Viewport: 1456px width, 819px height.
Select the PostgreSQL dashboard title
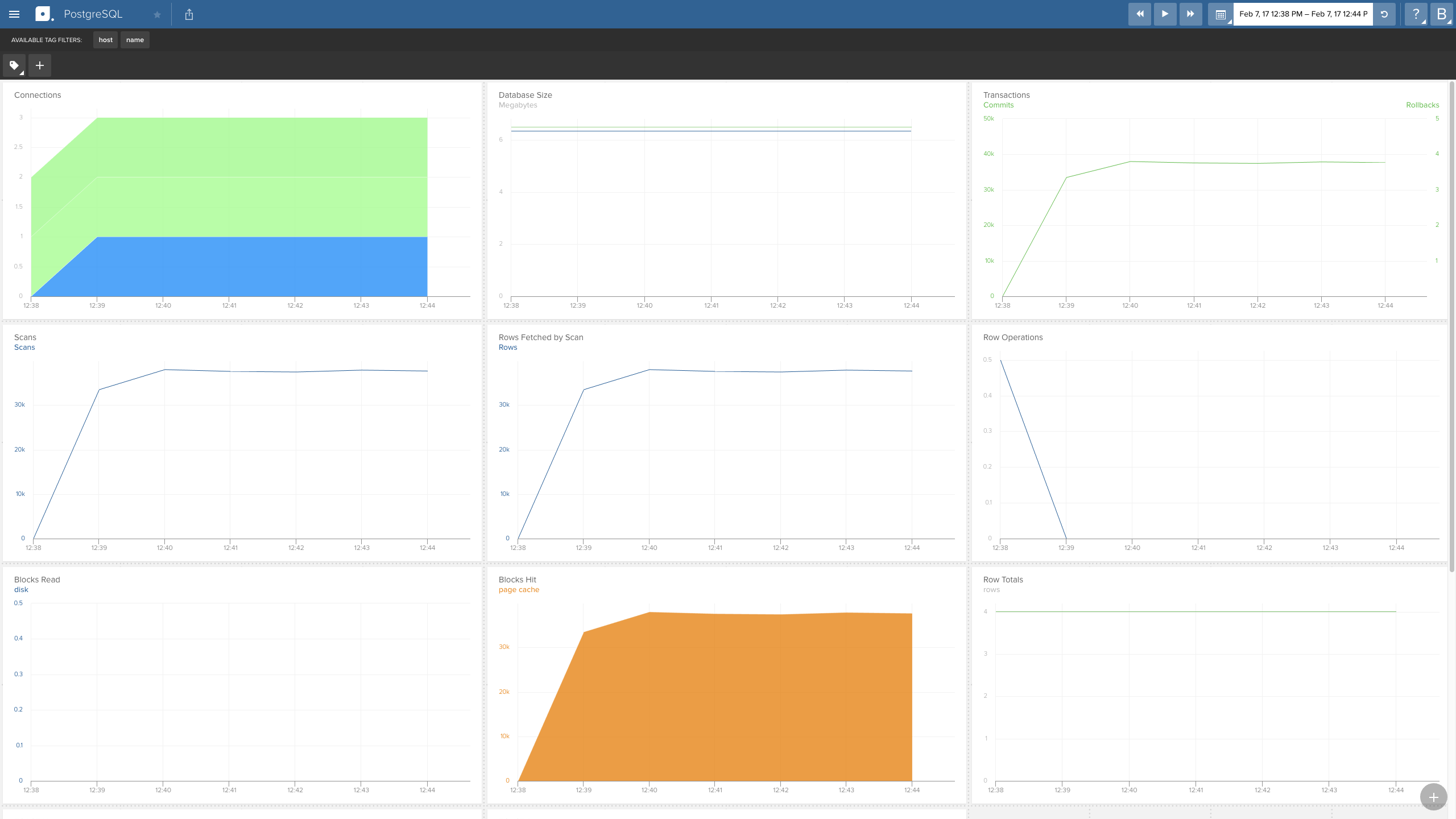pyautogui.click(x=93, y=14)
